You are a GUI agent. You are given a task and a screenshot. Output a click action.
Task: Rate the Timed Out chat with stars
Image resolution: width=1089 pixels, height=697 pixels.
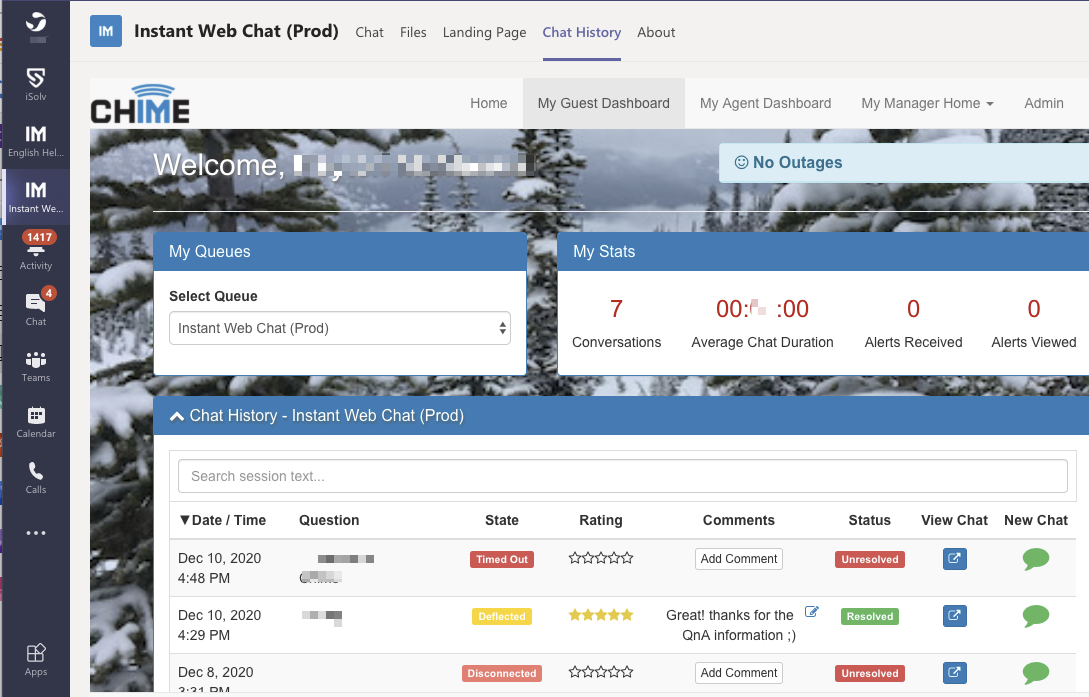(601, 558)
